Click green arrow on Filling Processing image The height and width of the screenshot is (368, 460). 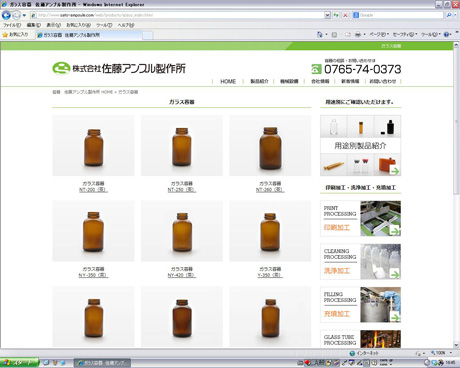click(395, 317)
